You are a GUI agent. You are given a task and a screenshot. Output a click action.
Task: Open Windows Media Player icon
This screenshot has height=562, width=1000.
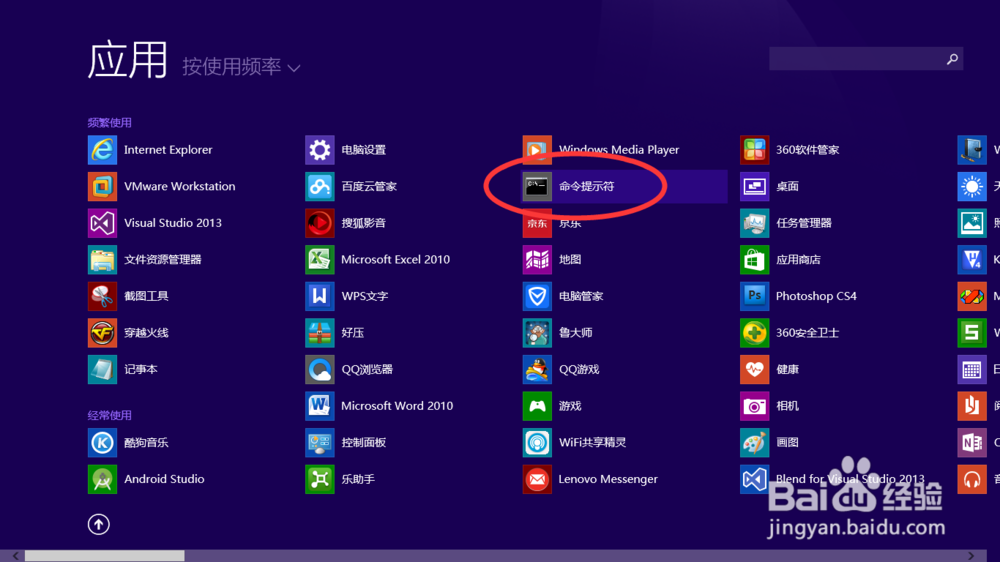537,150
